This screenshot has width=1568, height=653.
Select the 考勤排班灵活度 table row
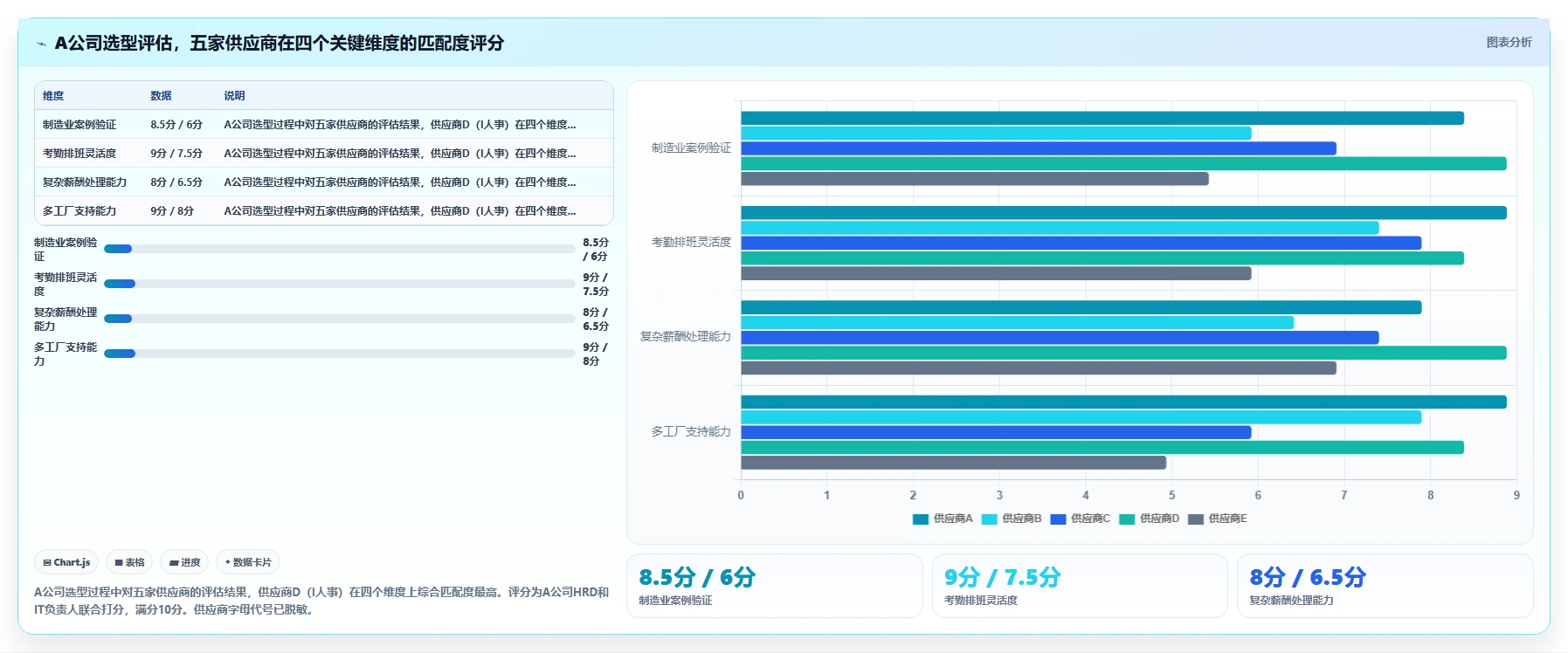click(324, 153)
